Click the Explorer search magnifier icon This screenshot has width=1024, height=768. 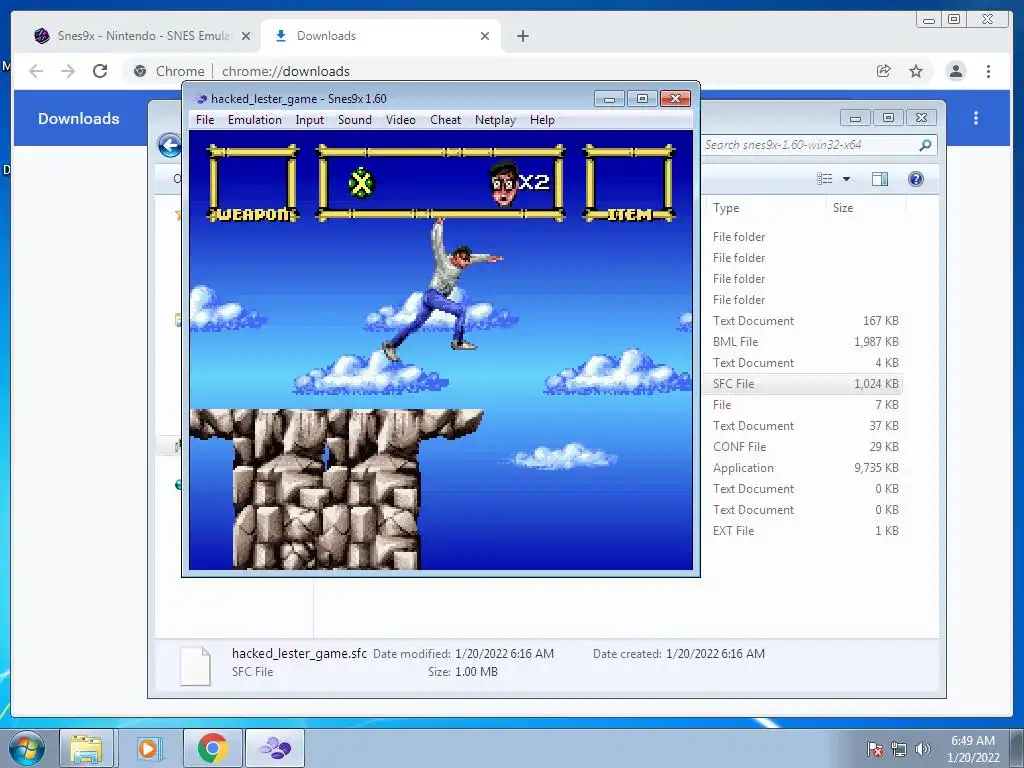(925, 145)
